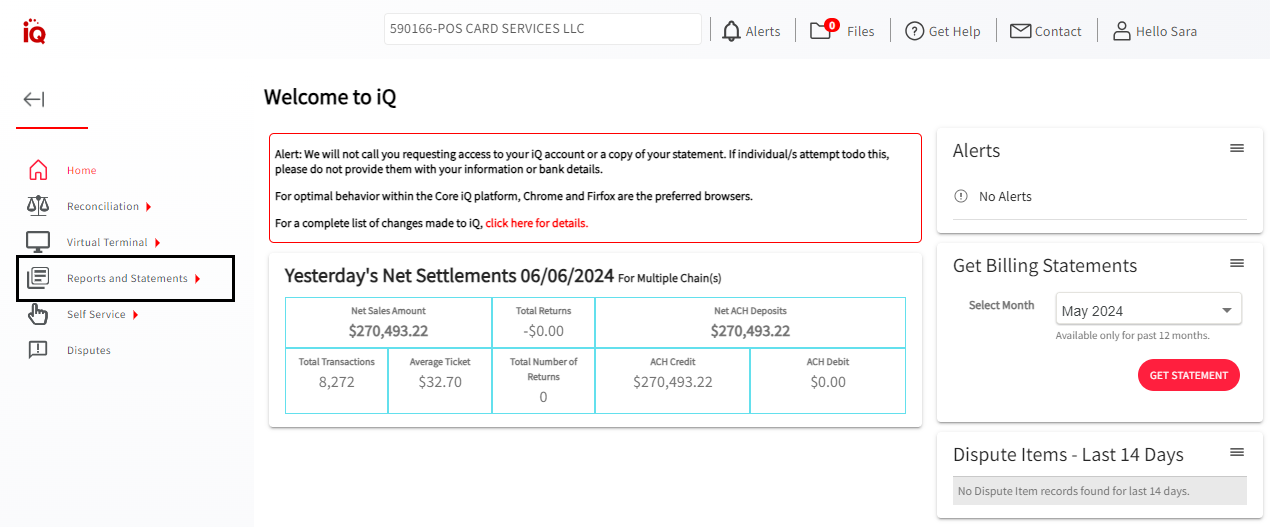The height and width of the screenshot is (527, 1270).
Task: Click the merchant account search field
Action: point(542,29)
